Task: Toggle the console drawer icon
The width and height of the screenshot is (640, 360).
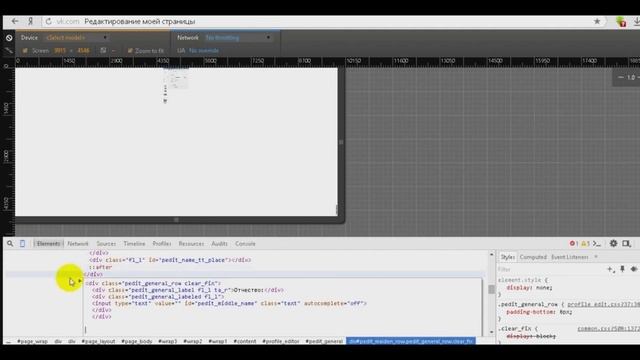Action: click(597, 244)
